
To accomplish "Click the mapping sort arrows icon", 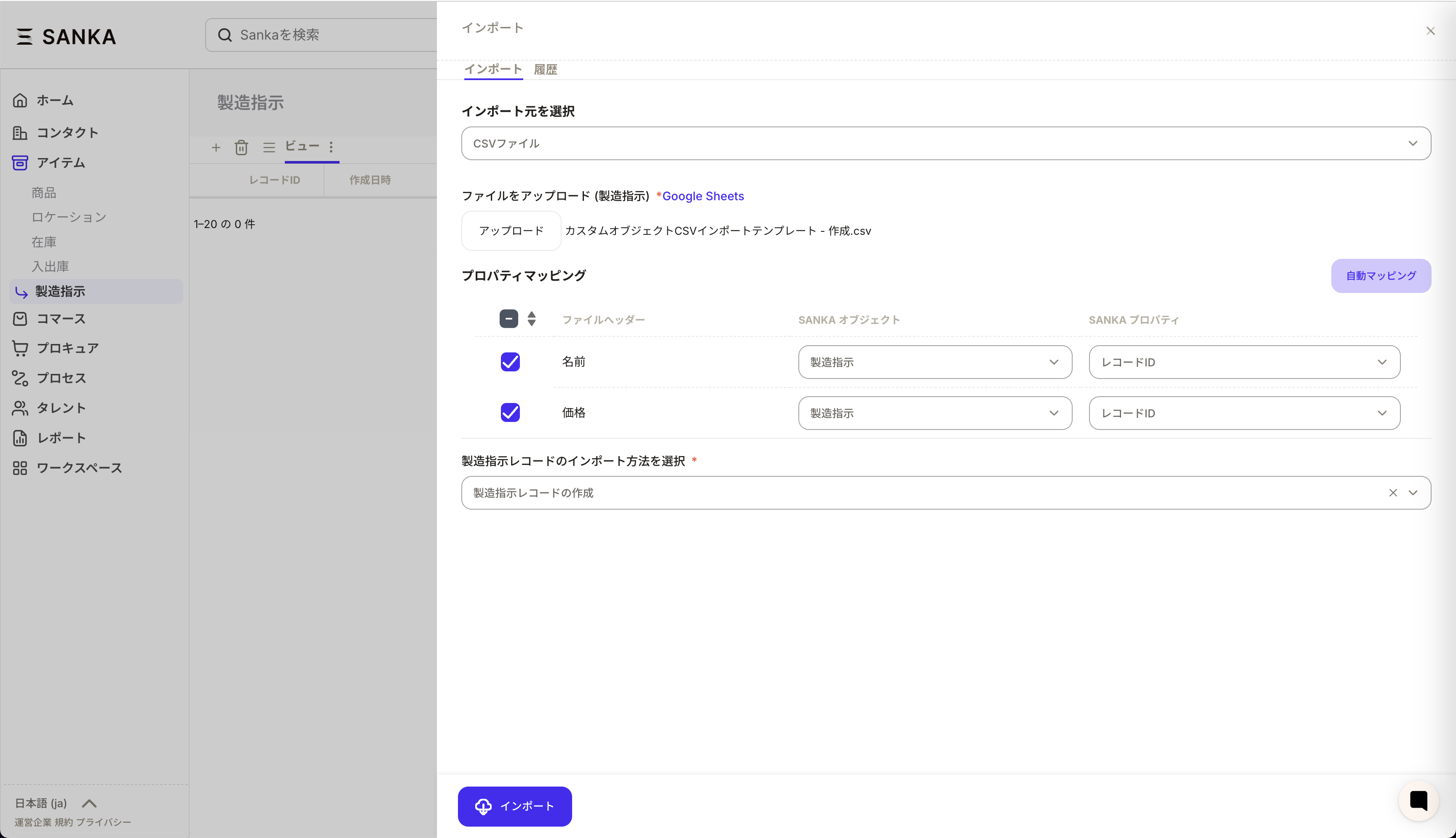I will [x=531, y=319].
